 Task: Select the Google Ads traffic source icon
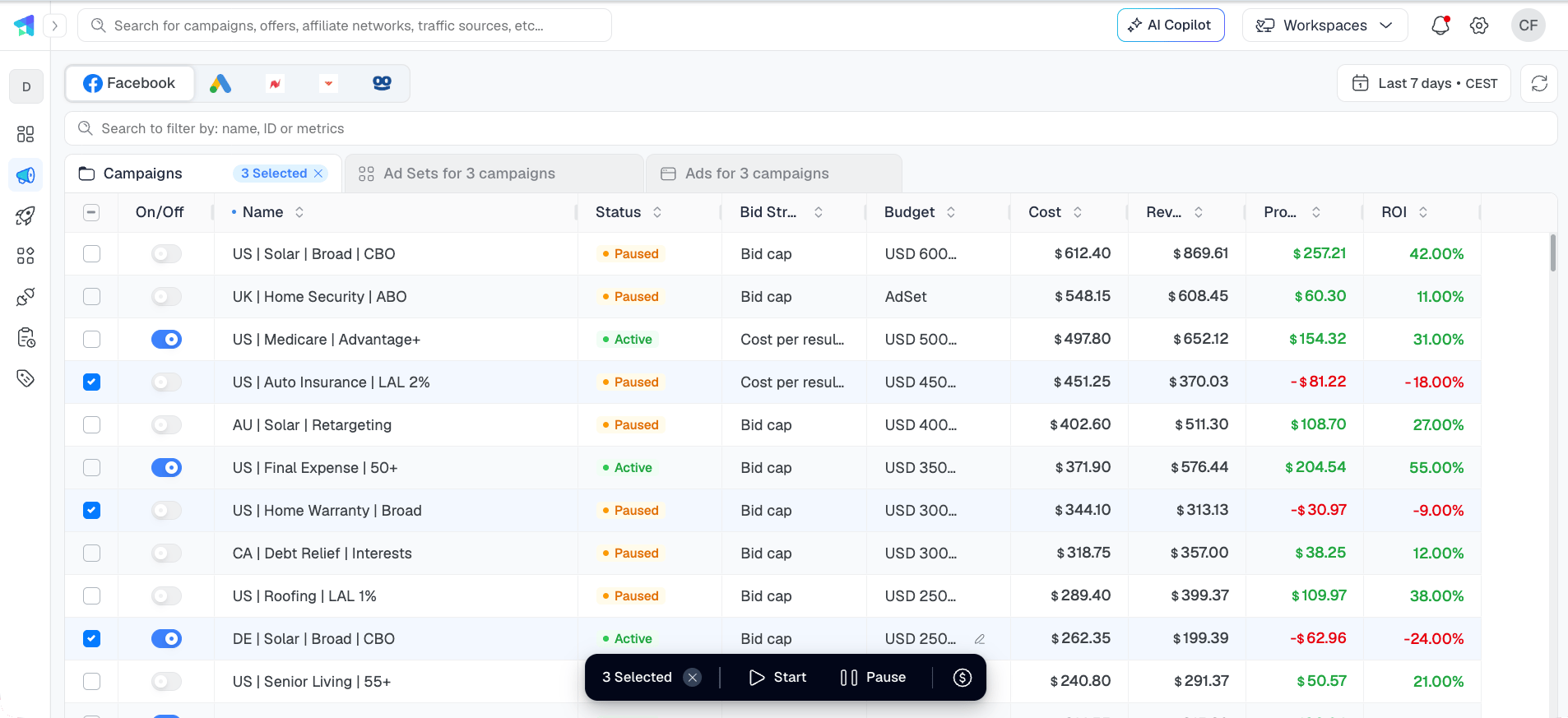[x=220, y=83]
